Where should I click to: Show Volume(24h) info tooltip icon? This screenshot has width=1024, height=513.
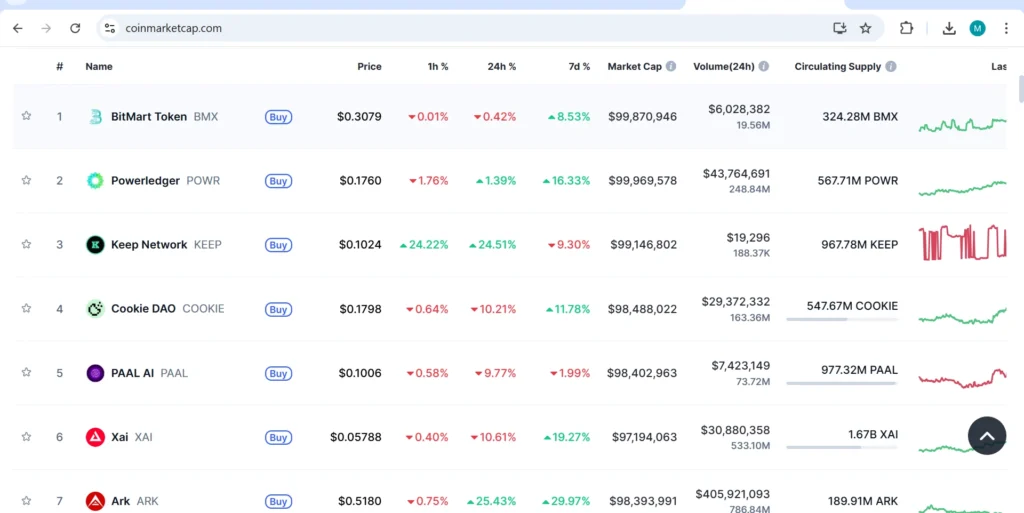(763, 67)
